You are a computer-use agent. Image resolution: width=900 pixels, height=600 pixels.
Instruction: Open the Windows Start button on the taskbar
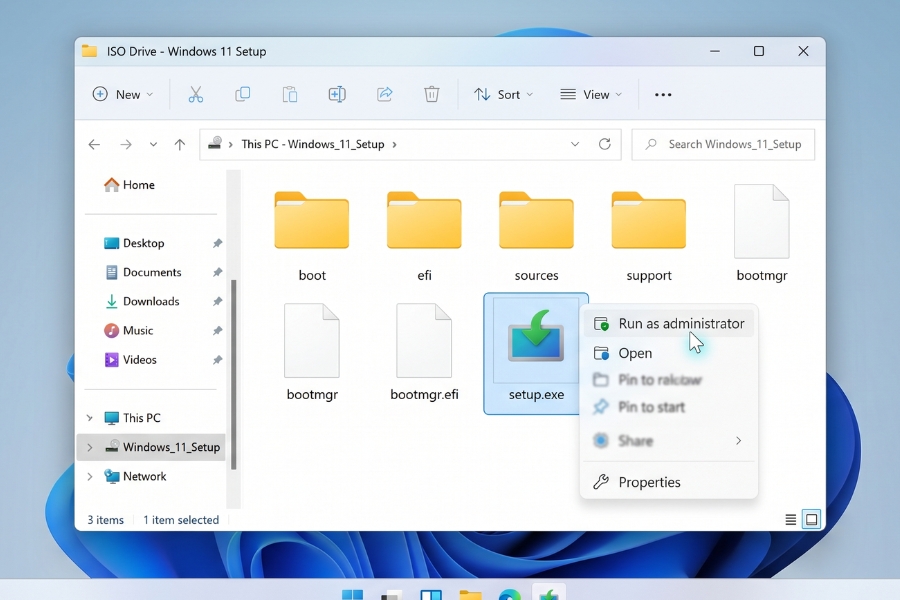352,595
